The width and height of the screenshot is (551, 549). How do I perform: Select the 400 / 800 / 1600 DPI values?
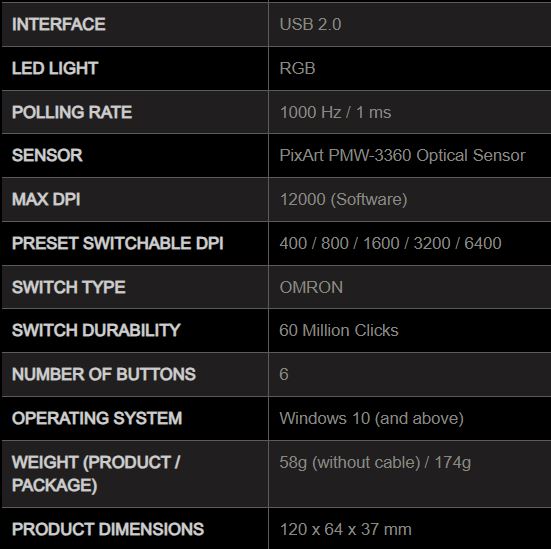tap(339, 243)
